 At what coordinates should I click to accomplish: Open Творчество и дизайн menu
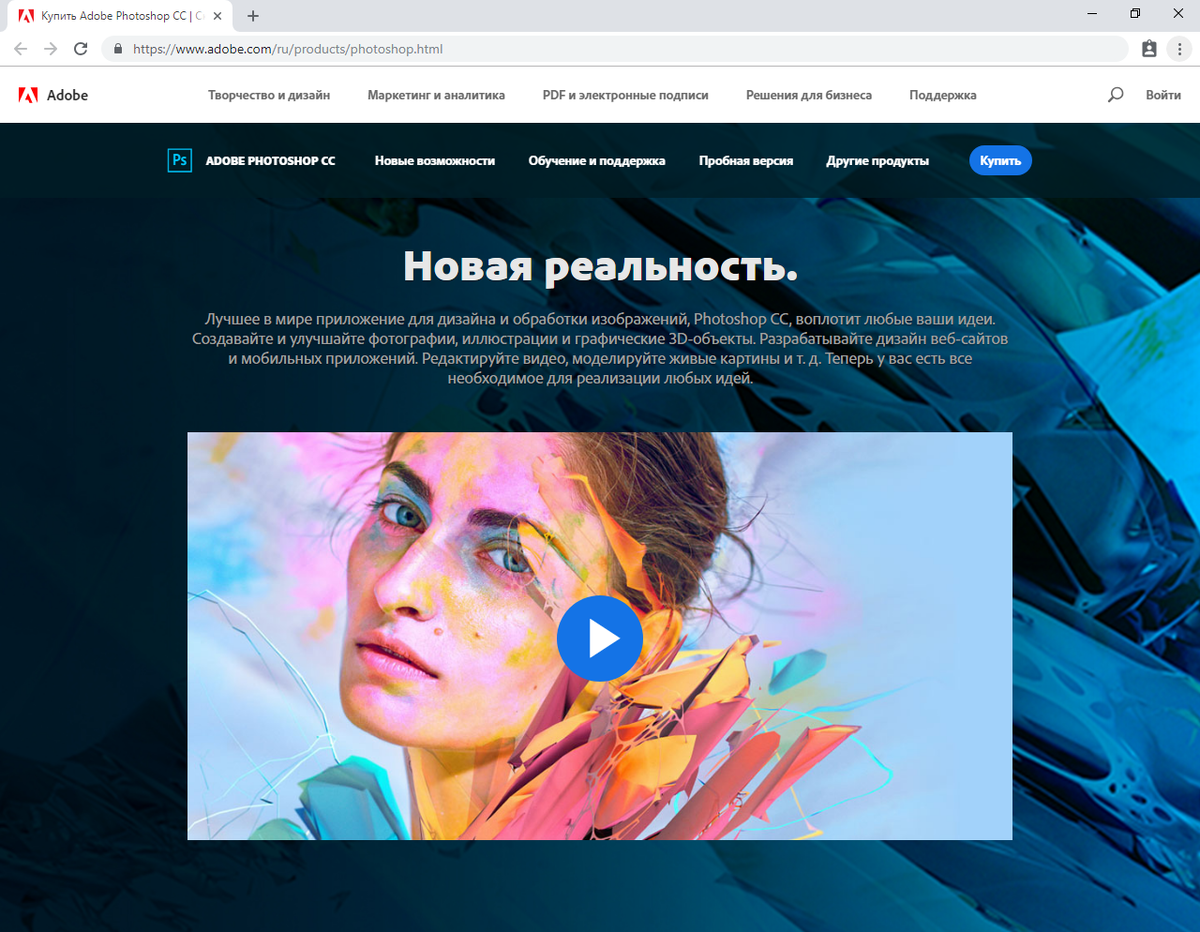tap(269, 95)
